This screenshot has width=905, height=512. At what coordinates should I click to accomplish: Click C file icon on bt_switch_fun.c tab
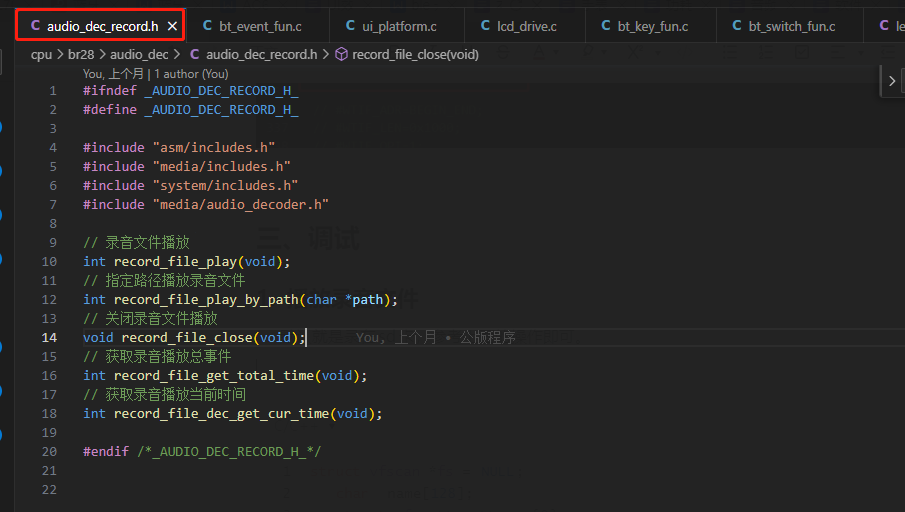[x=736, y=26]
